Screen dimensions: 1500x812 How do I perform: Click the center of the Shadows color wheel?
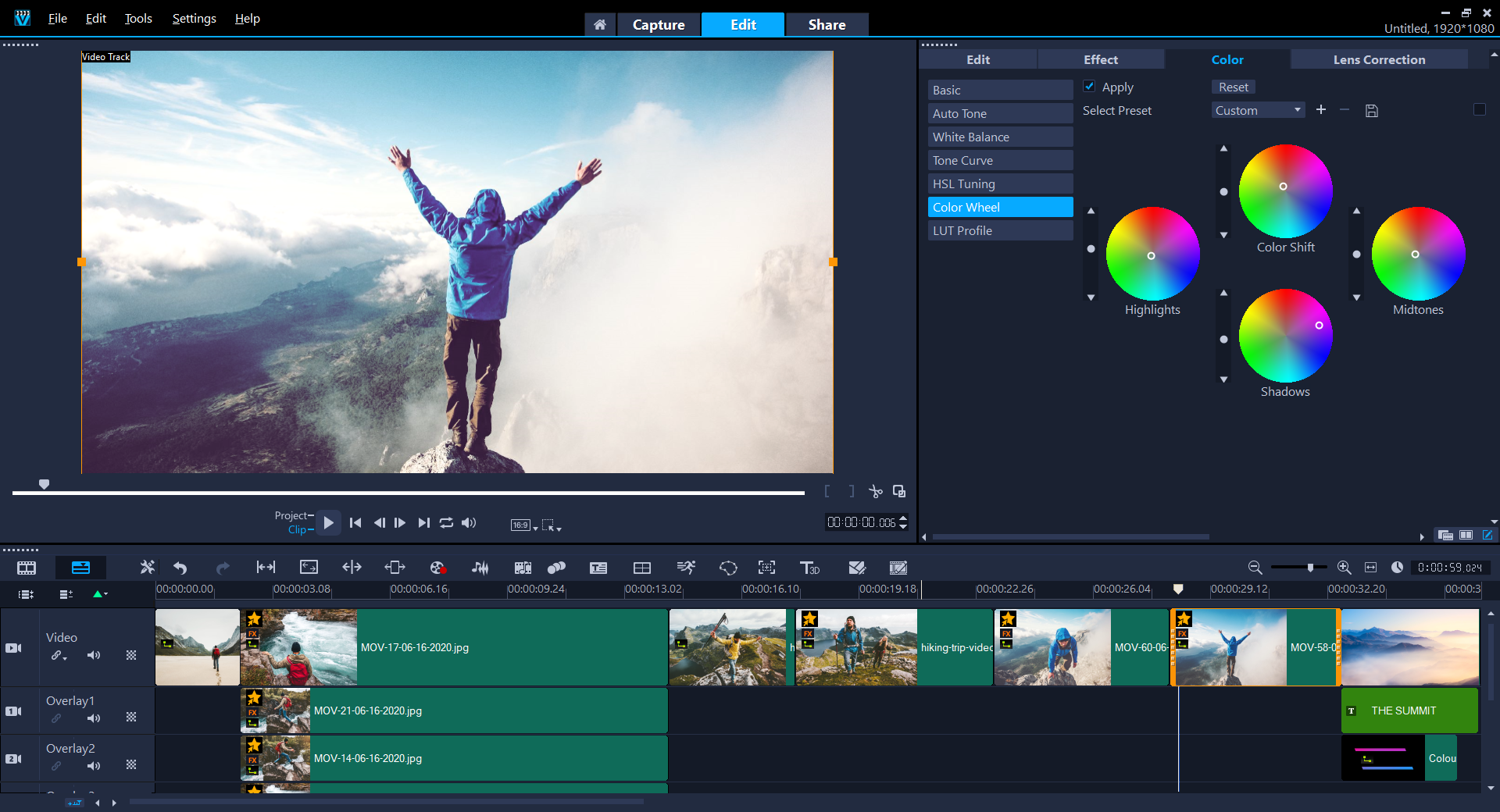pos(1285,337)
